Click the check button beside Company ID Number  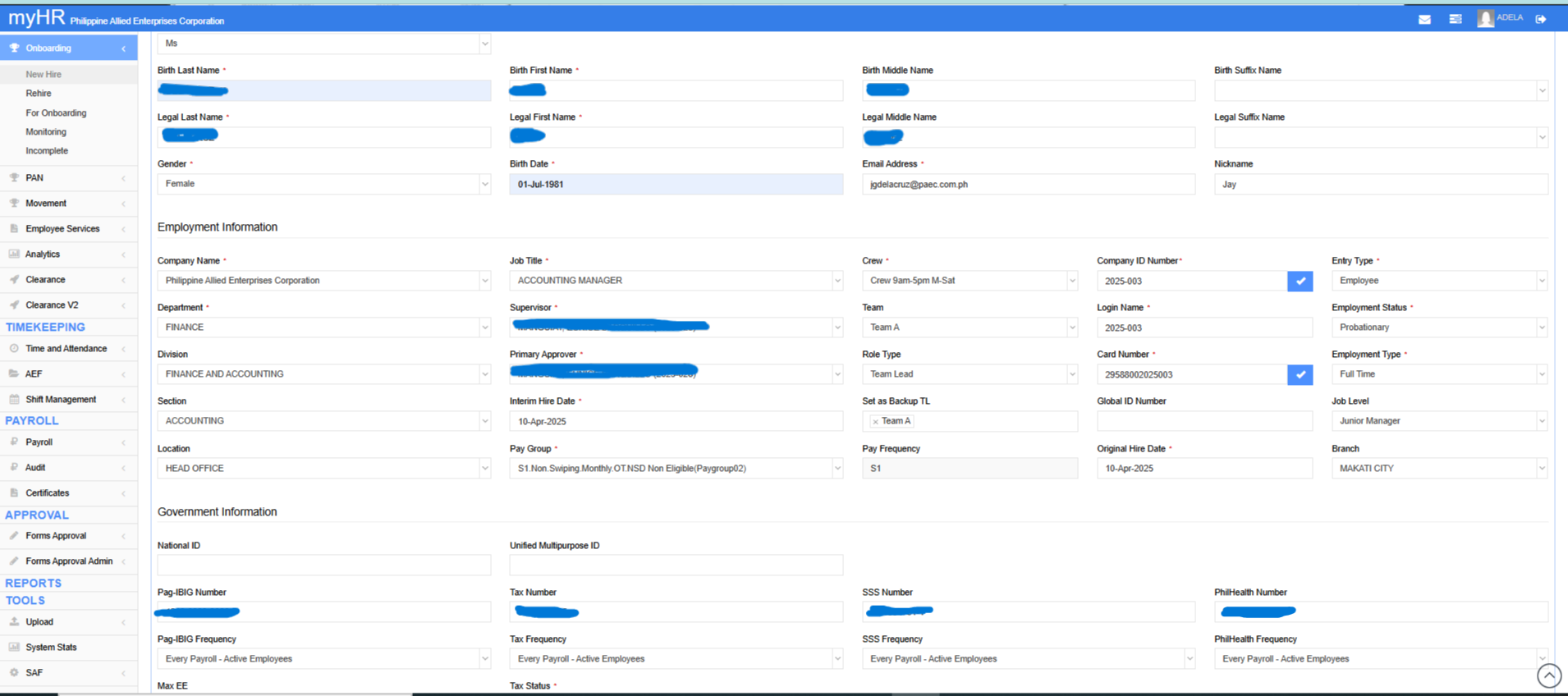point(1300,281)
